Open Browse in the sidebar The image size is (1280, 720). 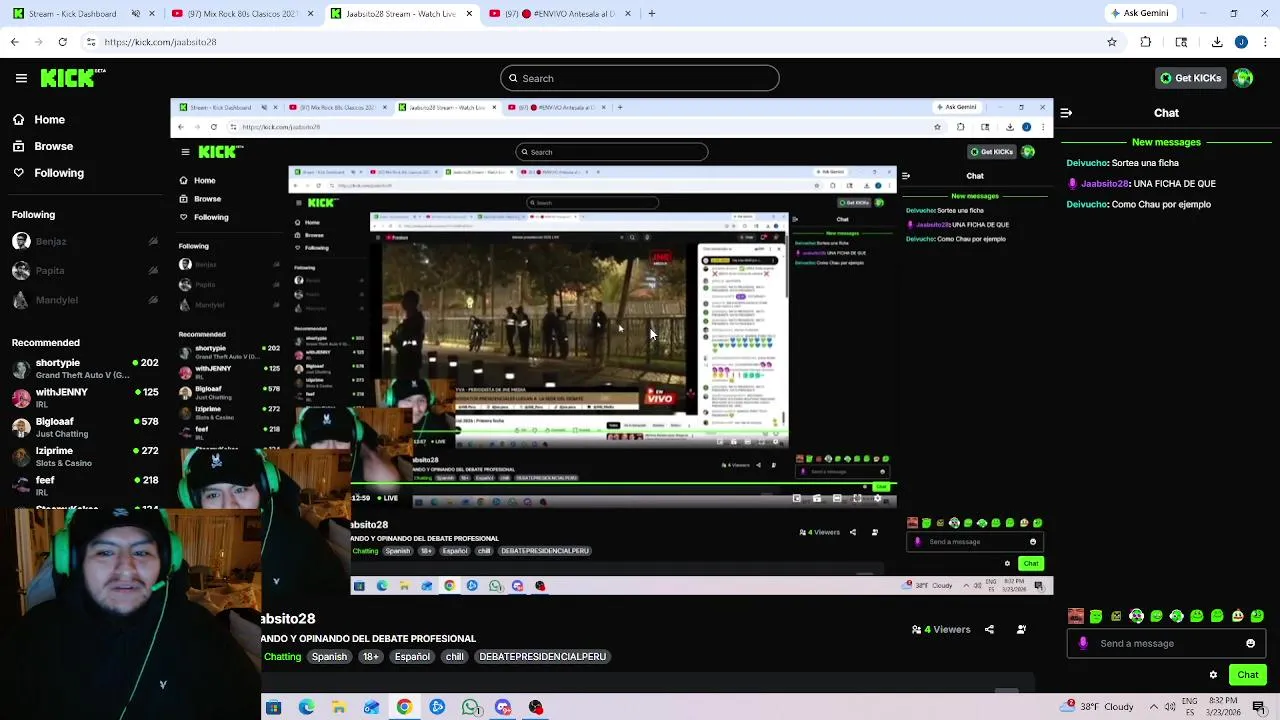44,146
